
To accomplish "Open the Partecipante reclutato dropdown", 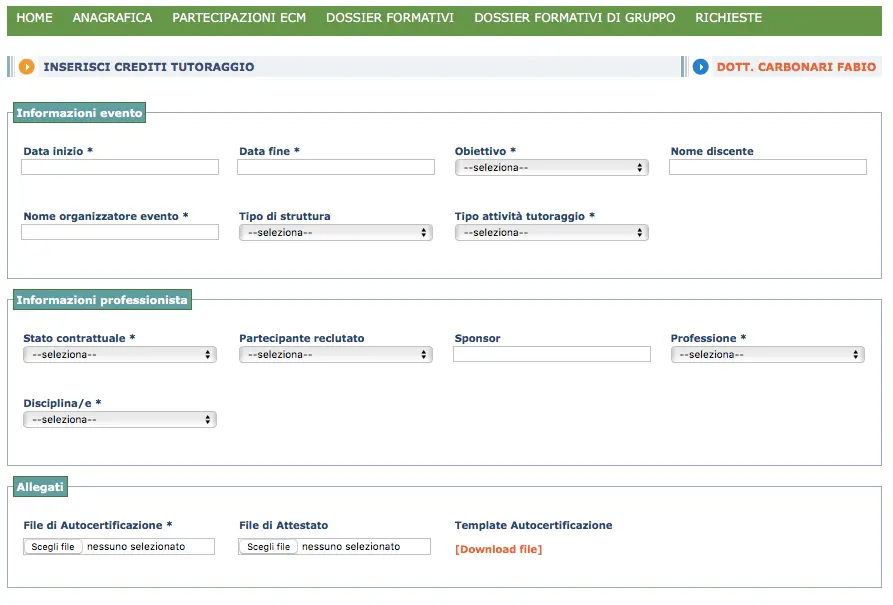I will (335, 354).
